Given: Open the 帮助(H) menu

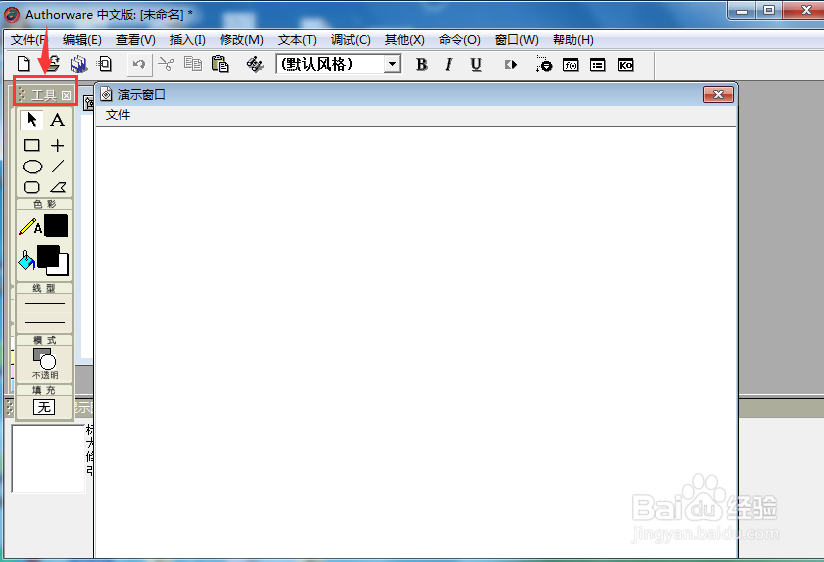Looking at the screenshot, I should 573,40.
